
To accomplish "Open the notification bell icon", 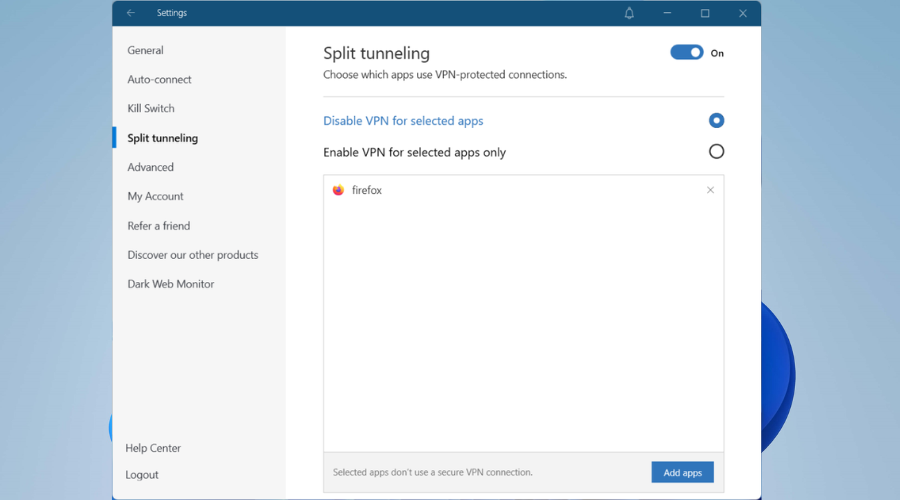I will 629,13.
